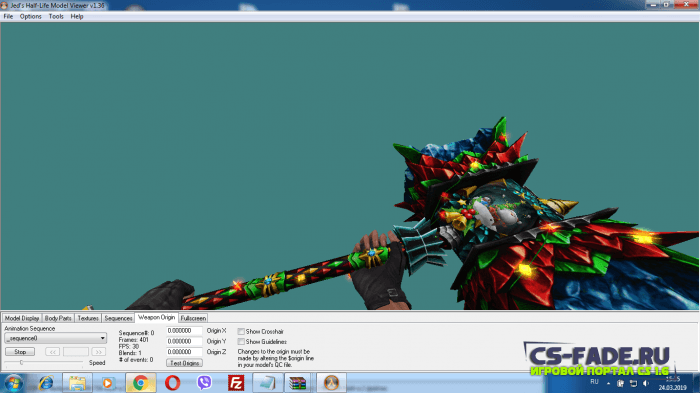Open Windows Start menu orb
The height and width of the screenshot is (393, 700).
tap(12, 383)
